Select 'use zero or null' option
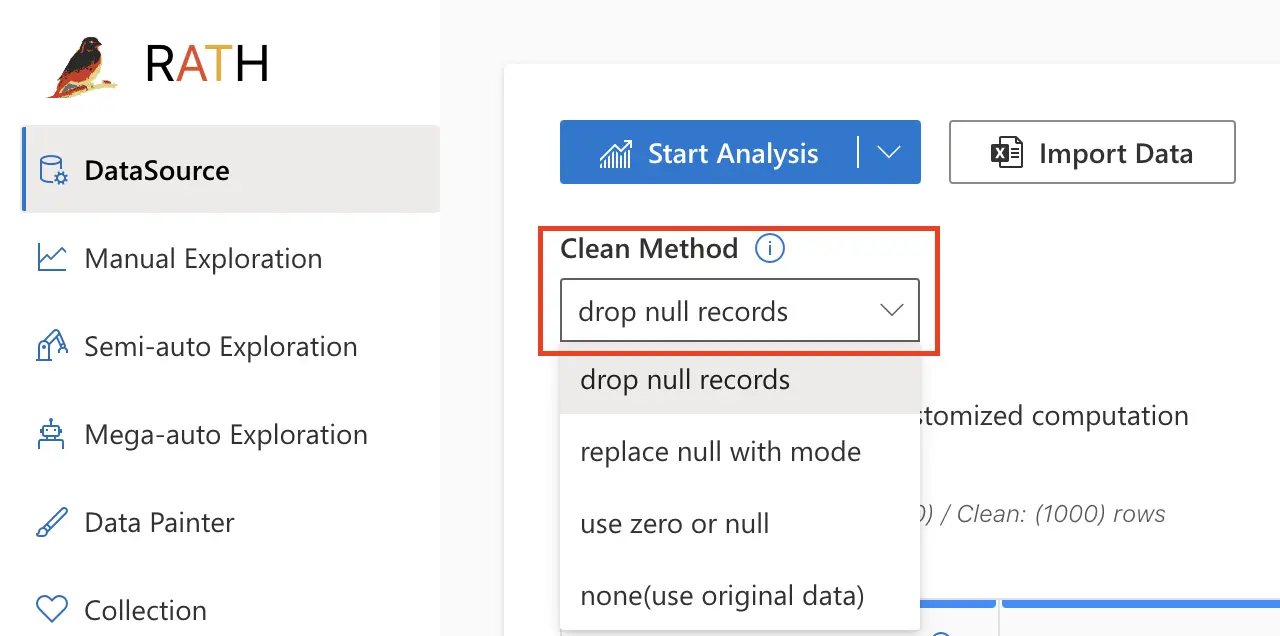1280x636 pixels. pyautogui.click(x=675, y=524)
